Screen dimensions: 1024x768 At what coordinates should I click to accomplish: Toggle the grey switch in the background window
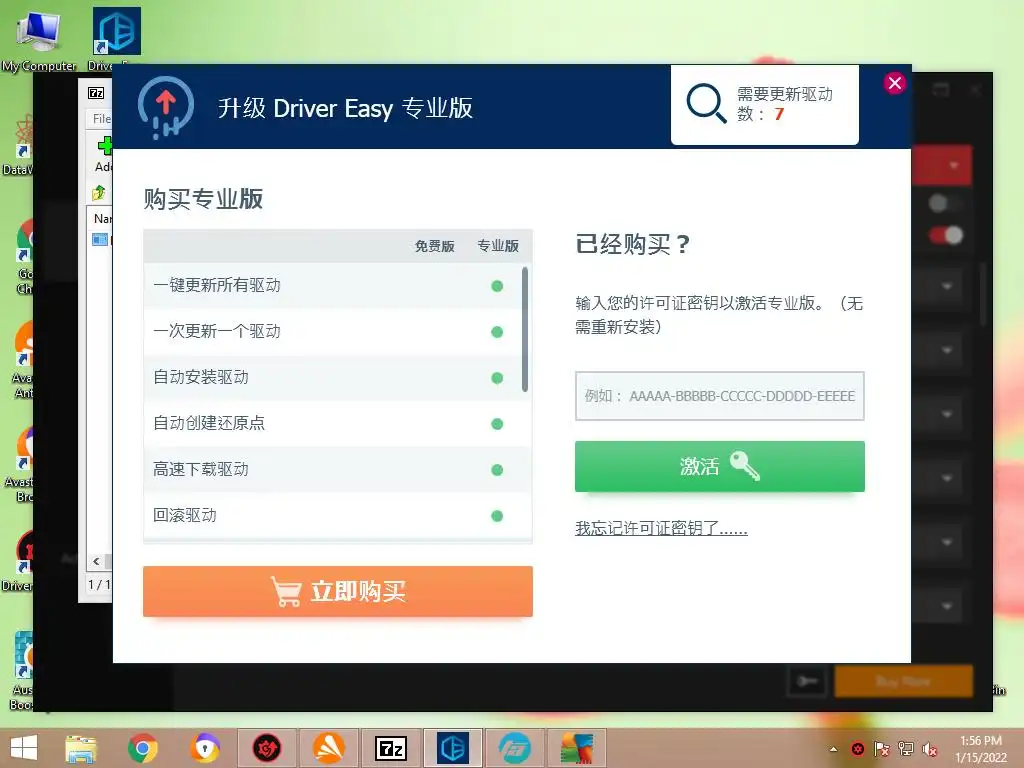(946, 203)
